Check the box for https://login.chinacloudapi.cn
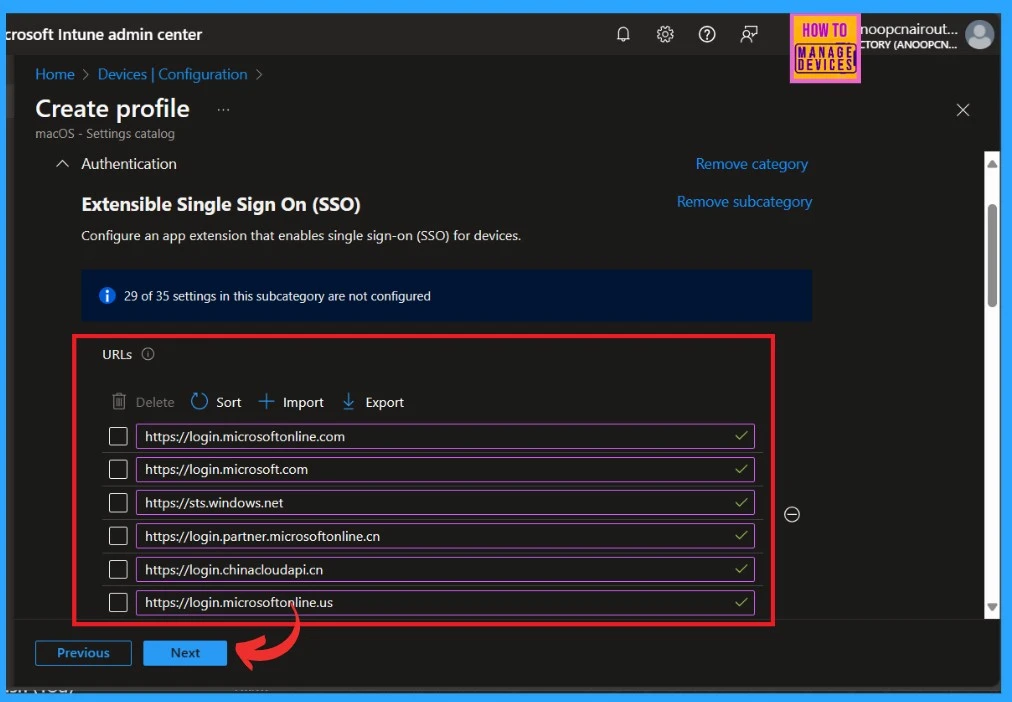The height and width of the screenshot is (702, 1012). click(118, 569)
